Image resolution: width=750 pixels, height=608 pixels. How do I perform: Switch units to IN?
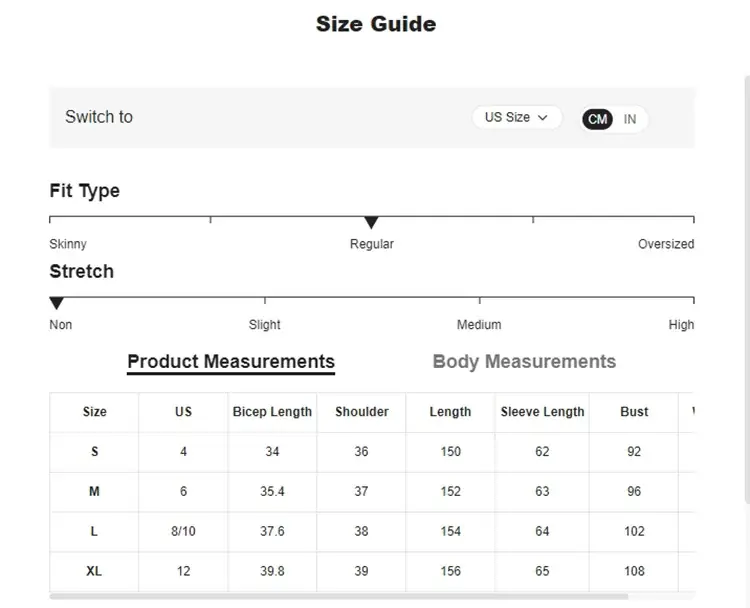pos(630,119)
